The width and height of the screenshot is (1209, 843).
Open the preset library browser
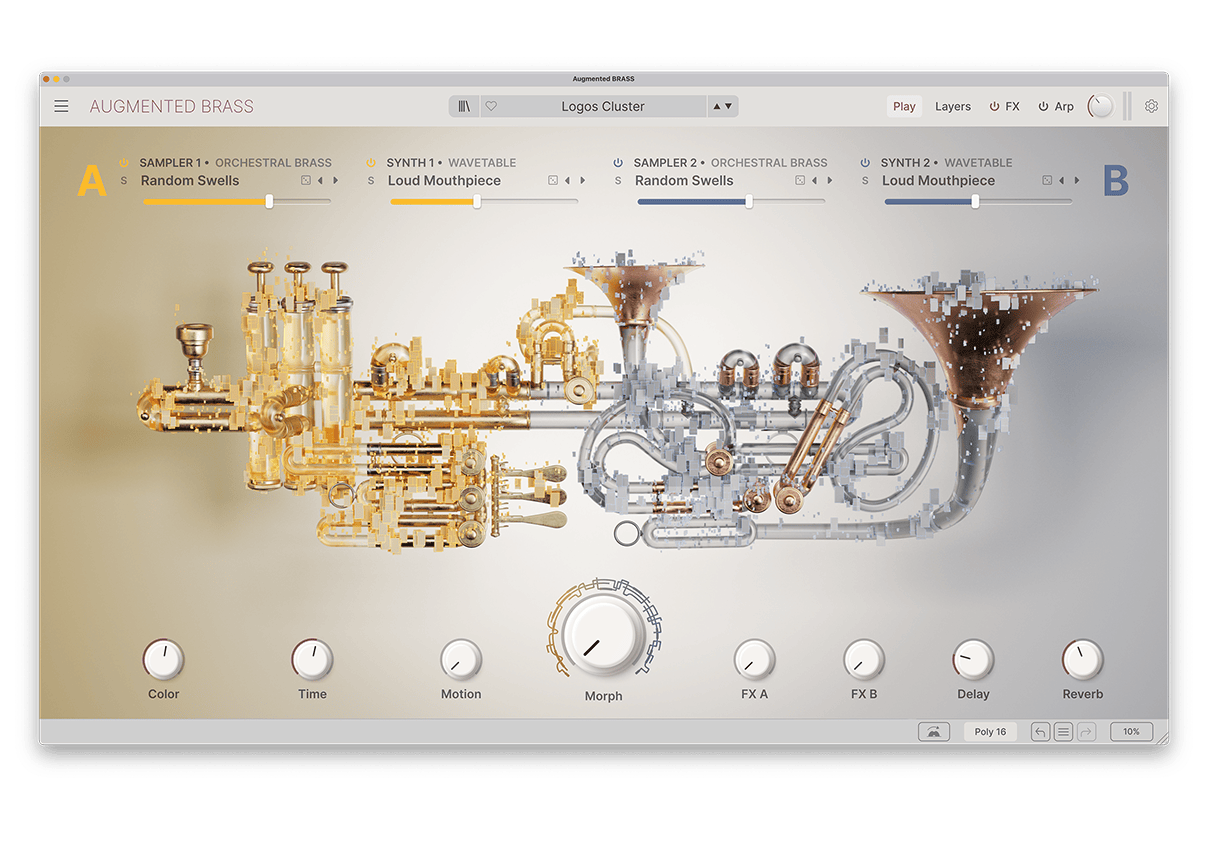(x=464, y=106)
